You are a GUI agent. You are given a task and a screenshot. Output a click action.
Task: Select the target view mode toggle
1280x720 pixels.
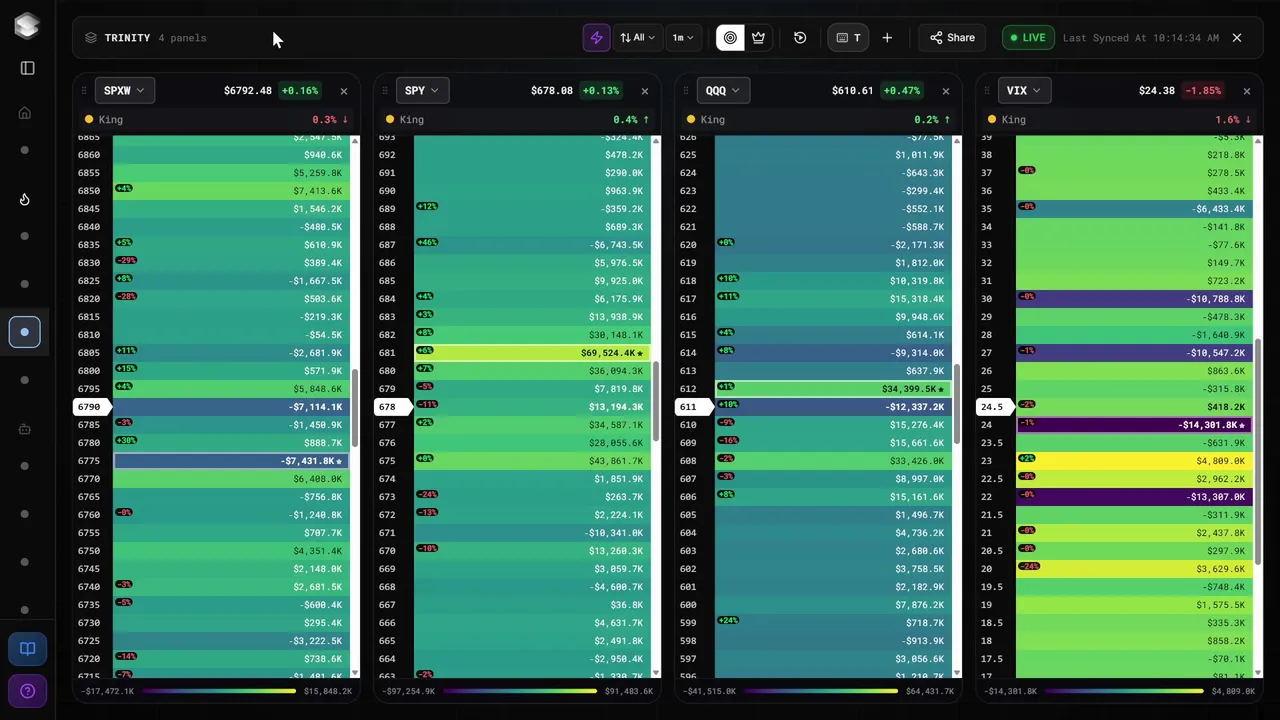pos(730,38)
